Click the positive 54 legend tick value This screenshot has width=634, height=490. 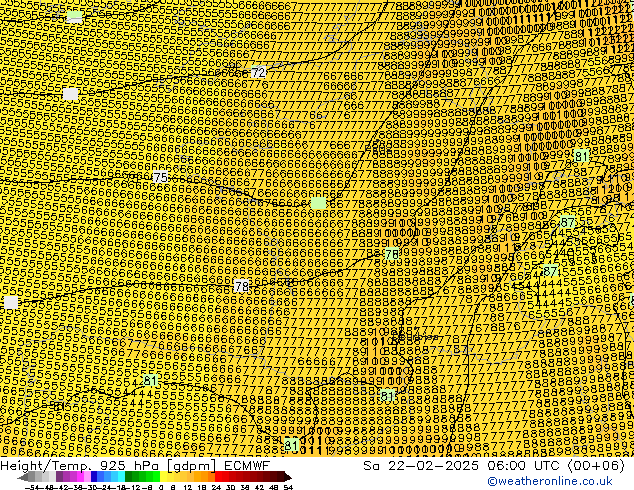[x=288, y=487]
